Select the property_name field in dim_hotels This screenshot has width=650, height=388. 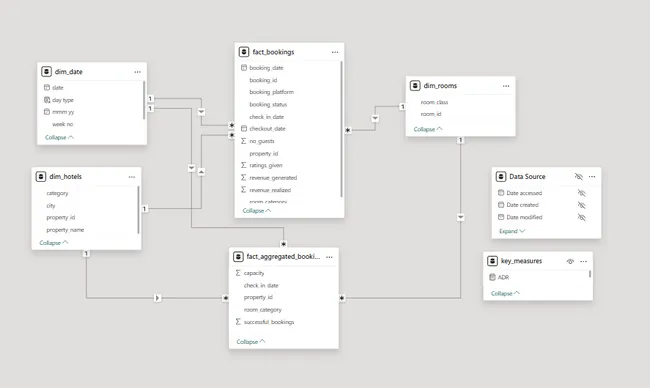(x=65, y=230)
